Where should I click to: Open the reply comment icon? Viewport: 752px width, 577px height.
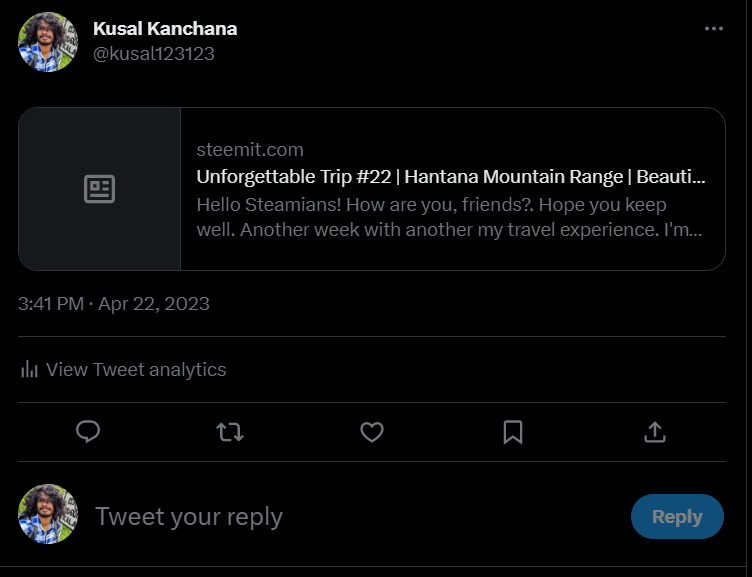pyautogui.click(x=88, y=431)
